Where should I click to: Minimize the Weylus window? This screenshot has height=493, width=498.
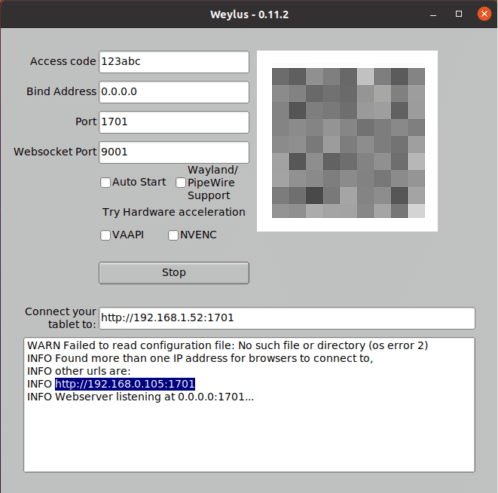click(433, 14)
